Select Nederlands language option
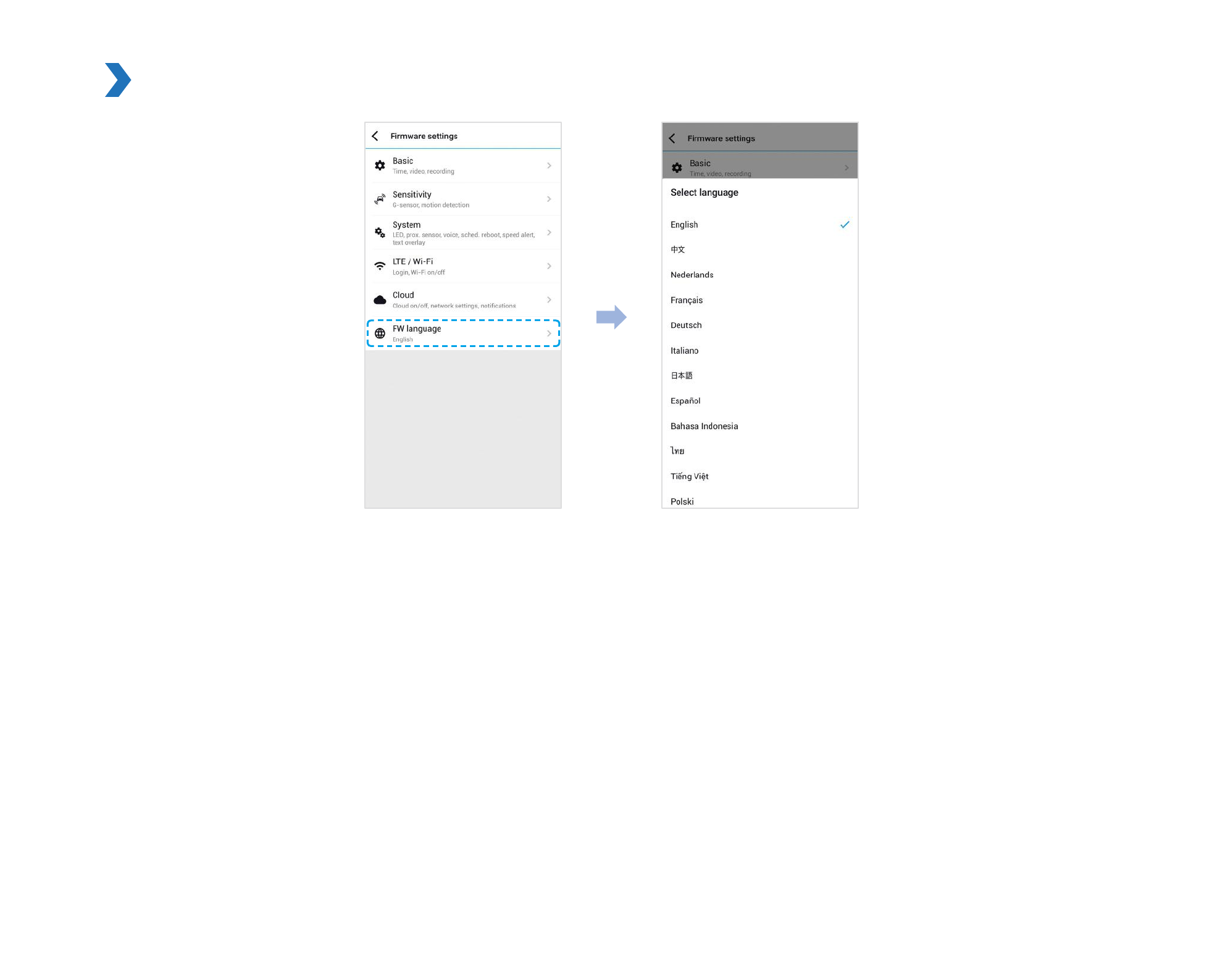 click(760, 275)
